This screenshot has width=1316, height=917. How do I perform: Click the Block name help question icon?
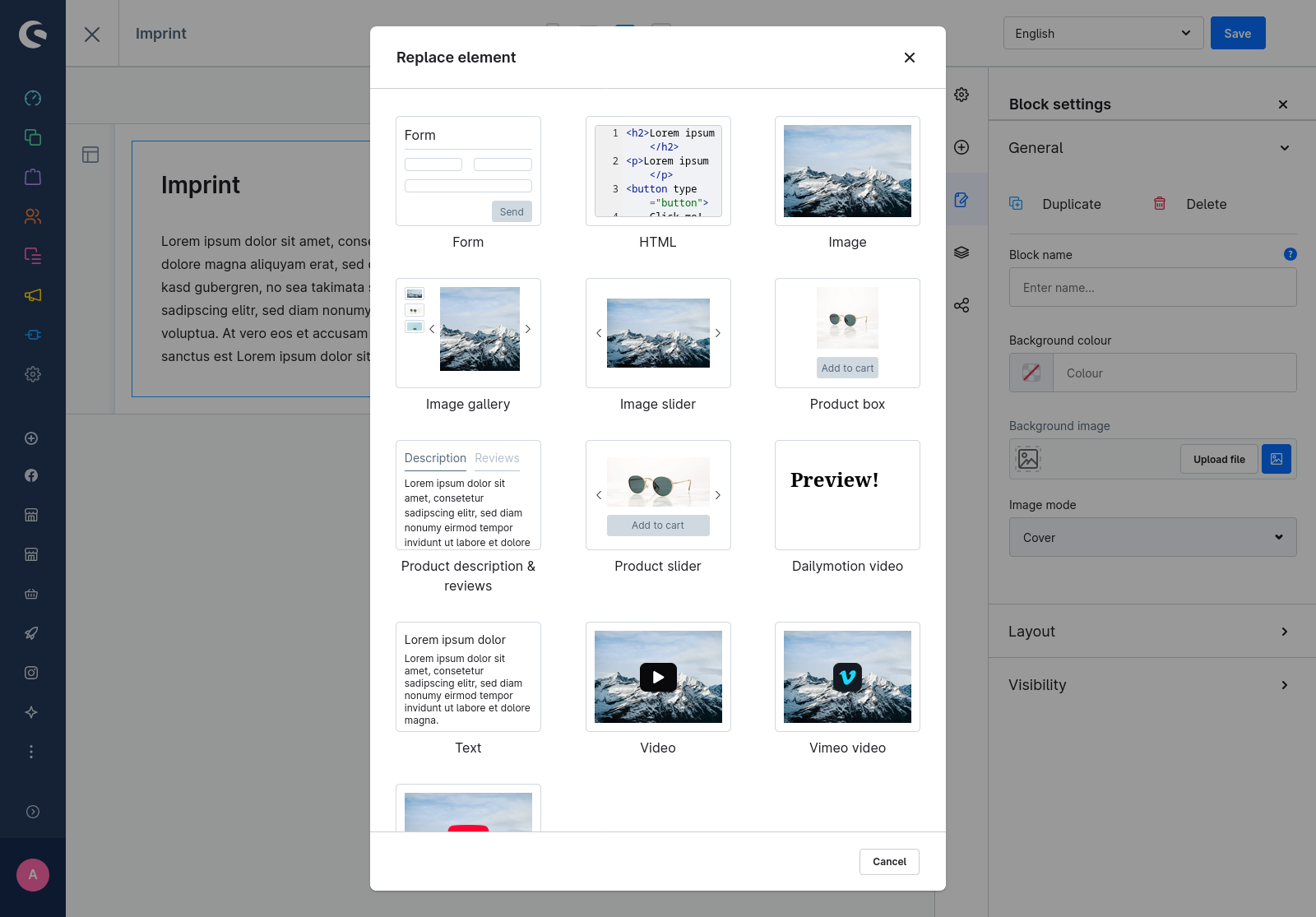pyautogui.click(x=1291, y=254)
